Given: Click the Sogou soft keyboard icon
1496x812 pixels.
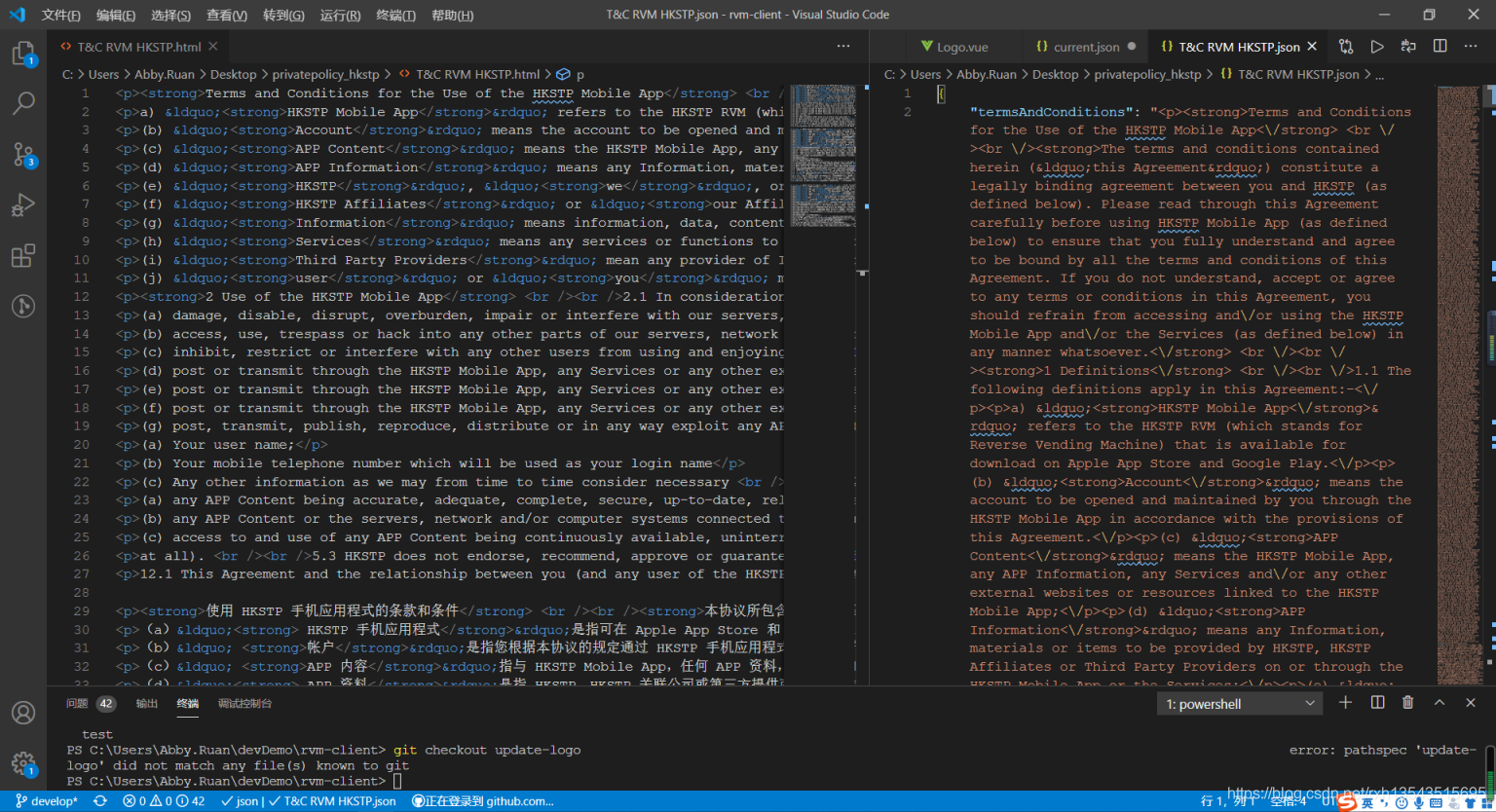Looking at the screenshot, I should (x=1437, y=803).
